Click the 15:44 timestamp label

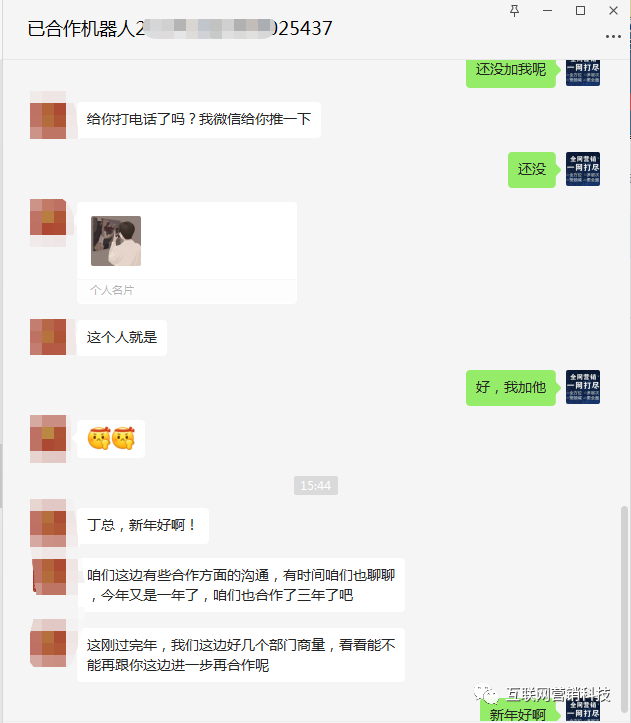pos(316,486)
